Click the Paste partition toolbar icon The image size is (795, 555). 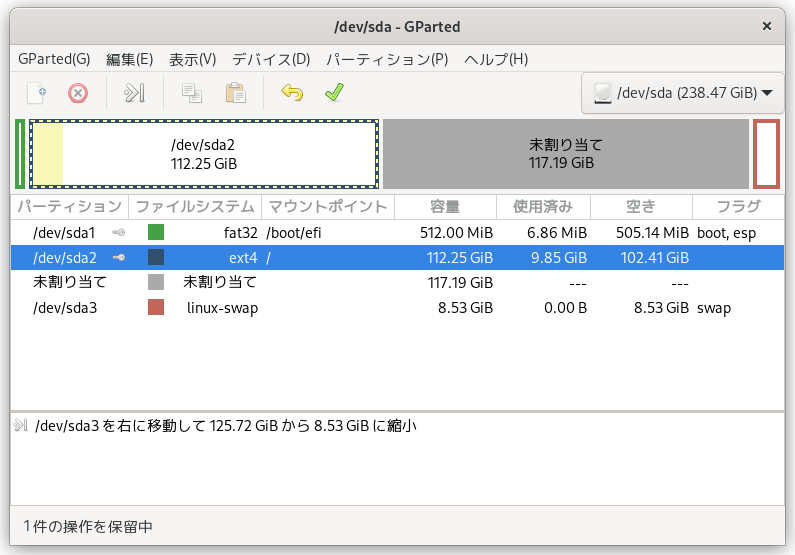pos(236,93)
